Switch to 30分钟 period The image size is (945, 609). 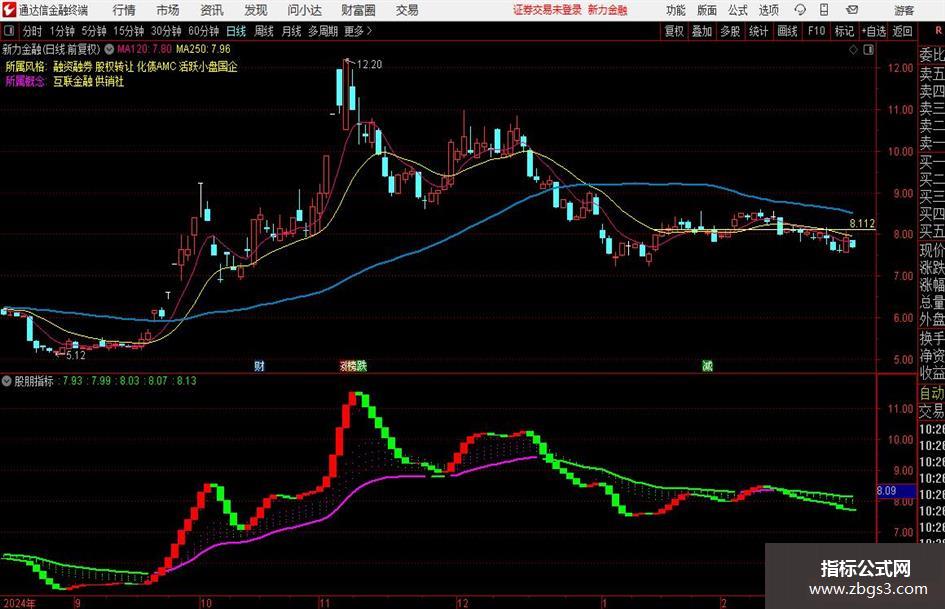point(166,31)
